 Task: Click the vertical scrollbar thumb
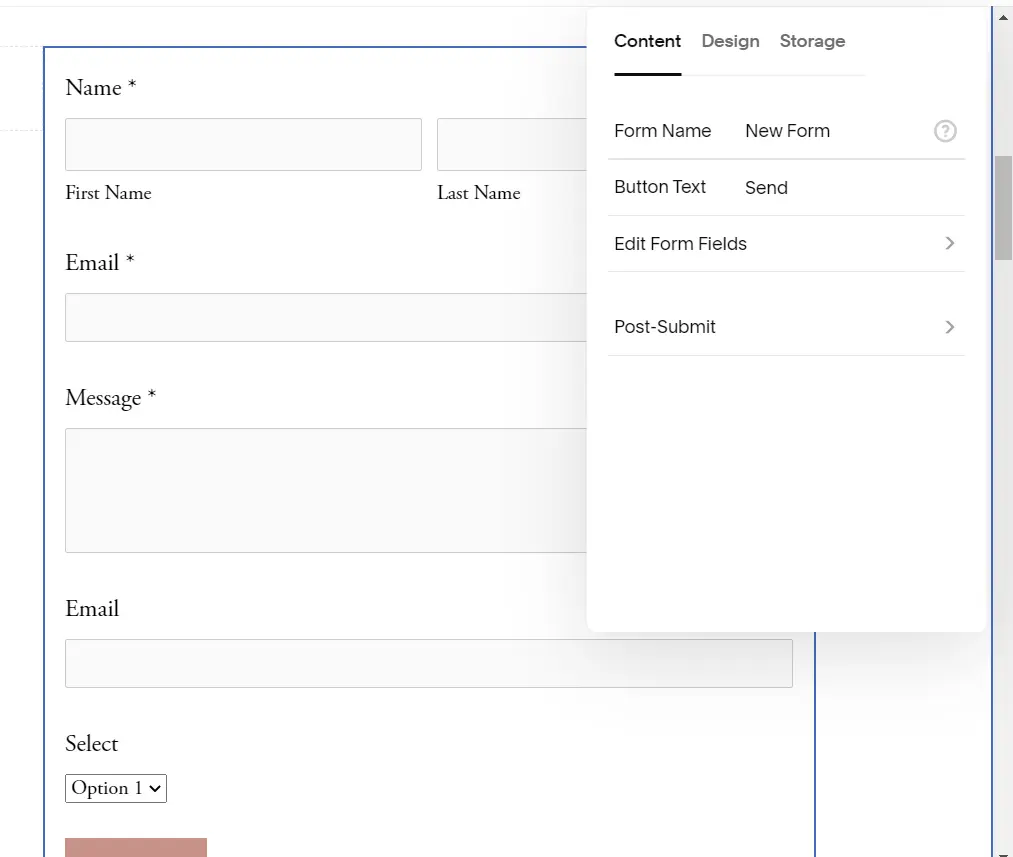pyautogui.click(x=1003, y=207)
